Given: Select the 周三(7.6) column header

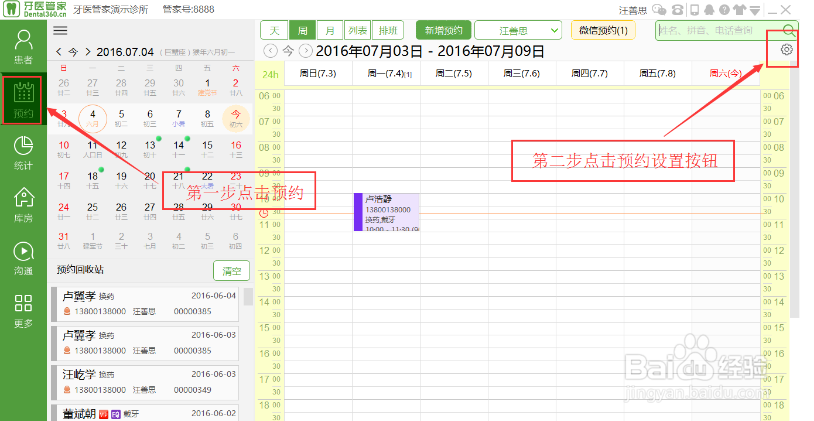Looking at the screenshot, I should click(x=522, y=73).
